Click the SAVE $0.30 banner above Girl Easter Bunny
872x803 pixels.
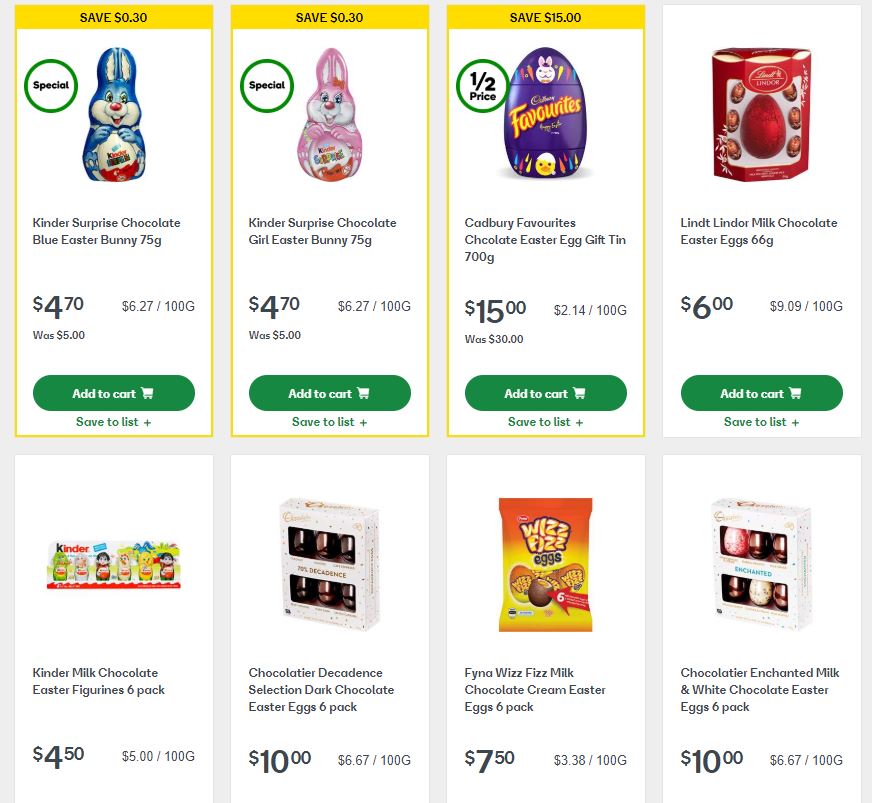[x=329, y=17]
